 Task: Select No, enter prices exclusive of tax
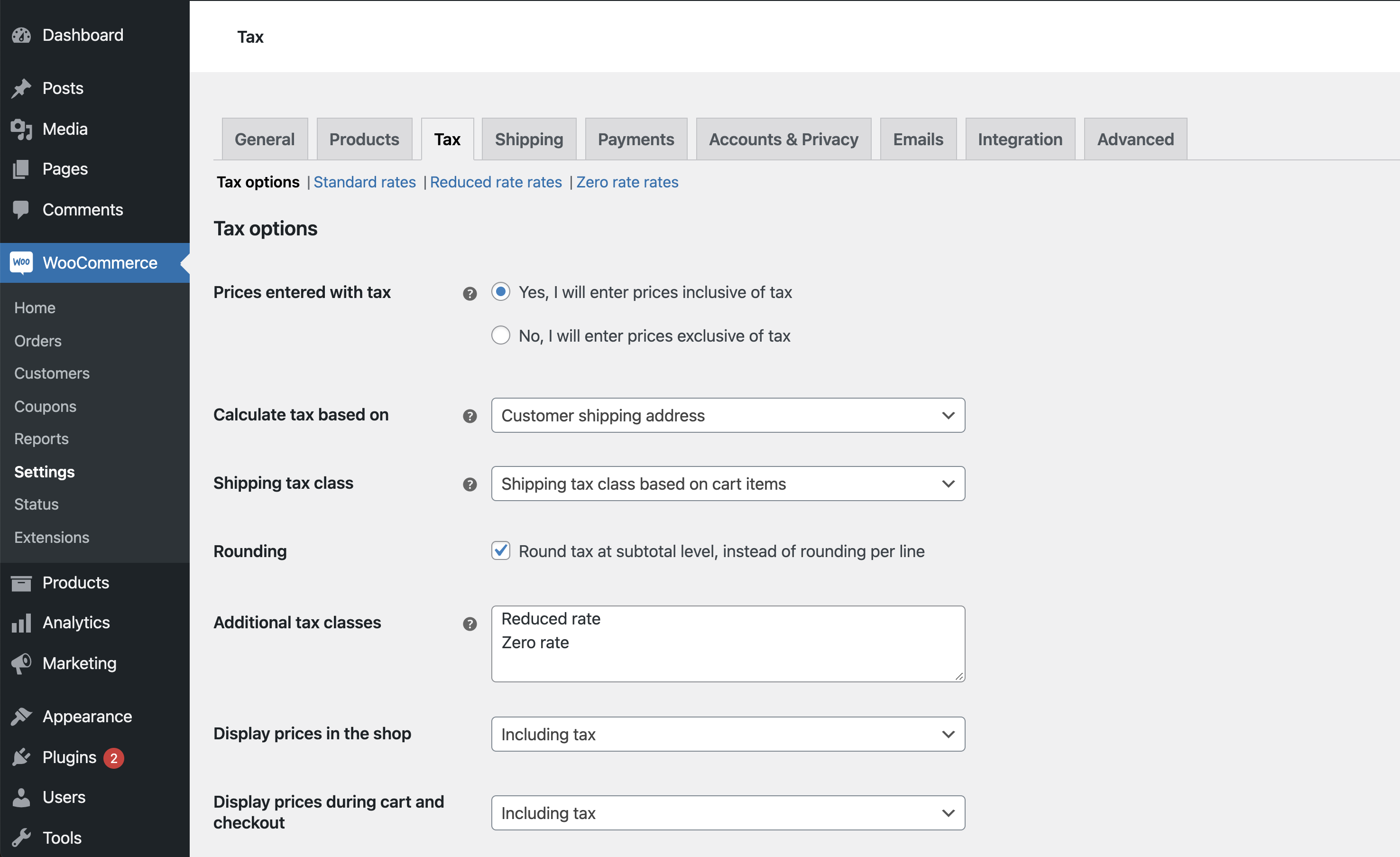(500, 335)
